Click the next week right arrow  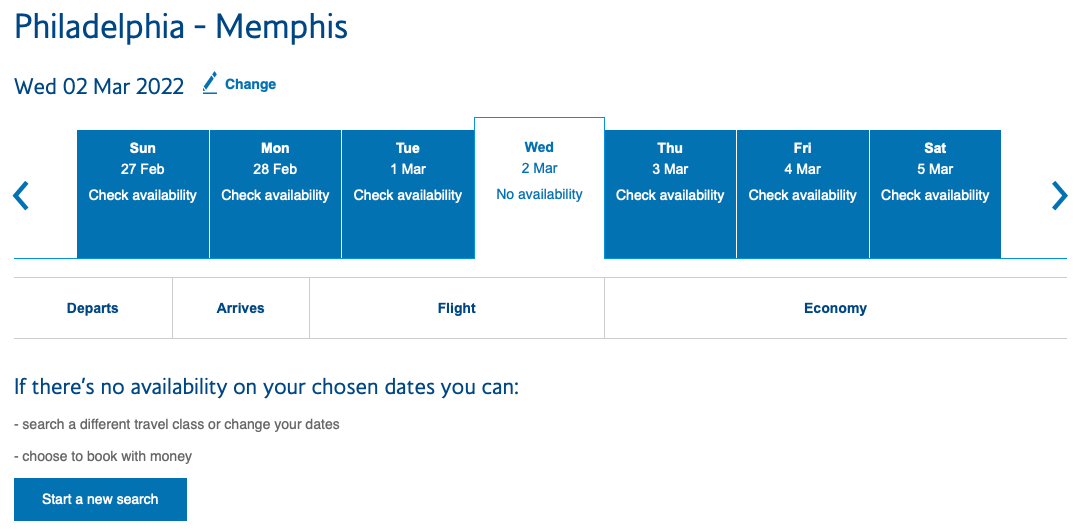pos(1059,195)
